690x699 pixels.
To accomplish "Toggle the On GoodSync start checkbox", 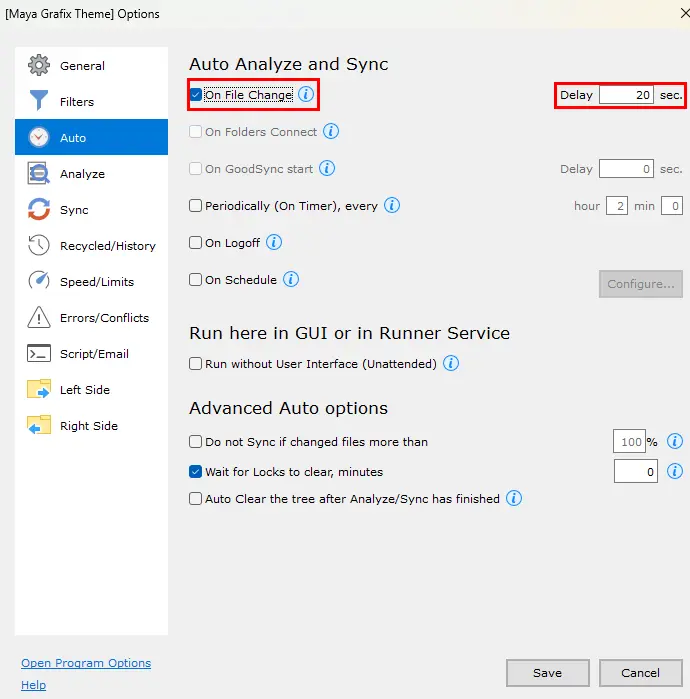I will coord(195,169).
